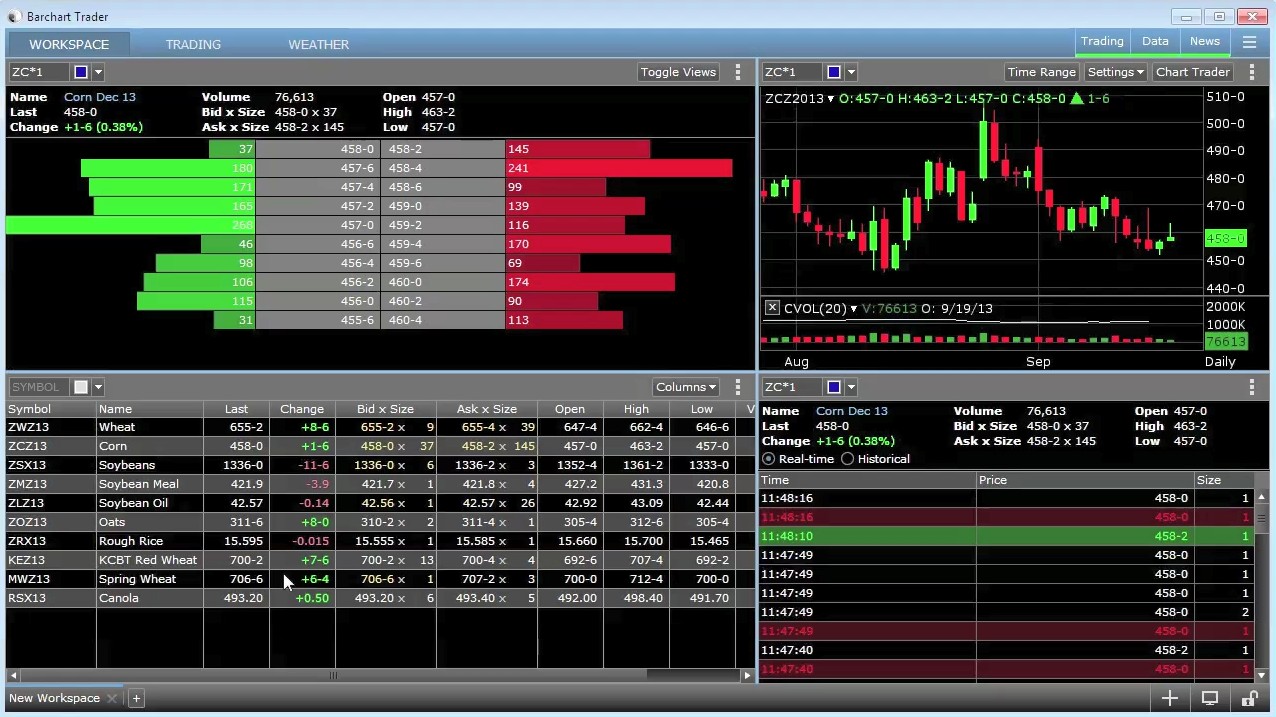Open the link dropdown in the time and sales panel
The width and height of the screenshot is (1276, 717).
pyautogui.click(x=851, y=387)
